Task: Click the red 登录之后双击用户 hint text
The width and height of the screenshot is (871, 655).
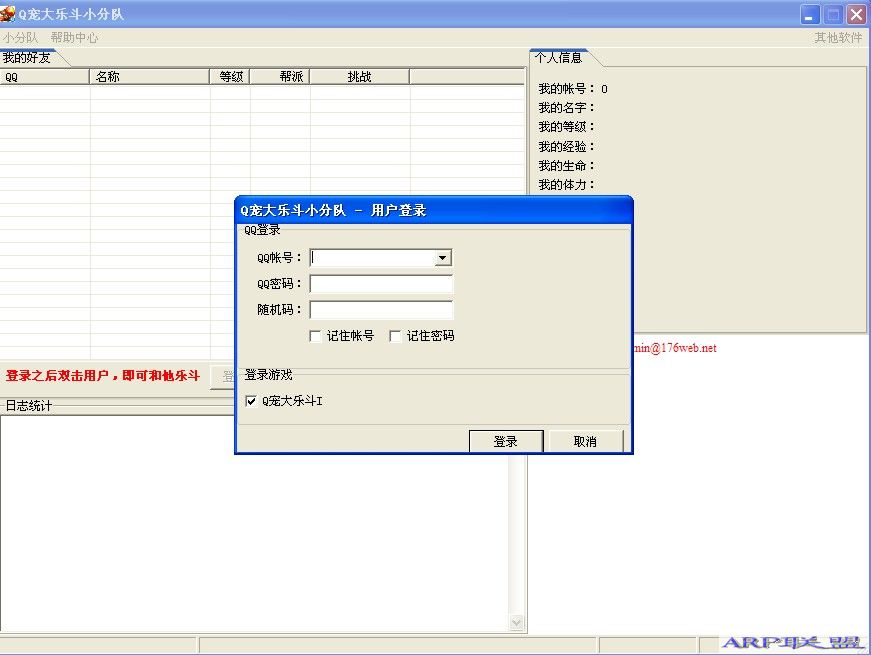Action: [x=103, y=376]
